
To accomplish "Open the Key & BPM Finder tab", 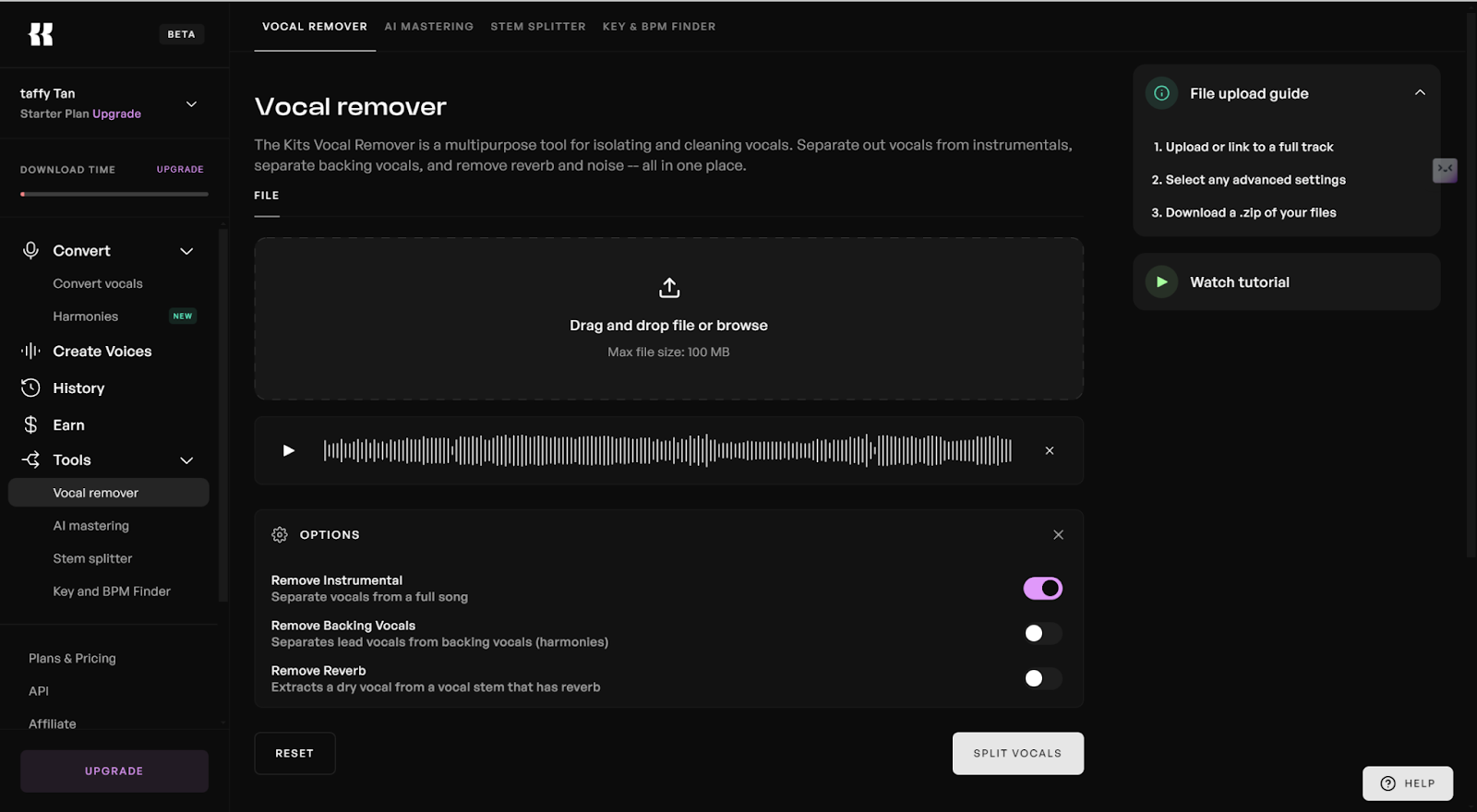I will click(x=659, y=27).
